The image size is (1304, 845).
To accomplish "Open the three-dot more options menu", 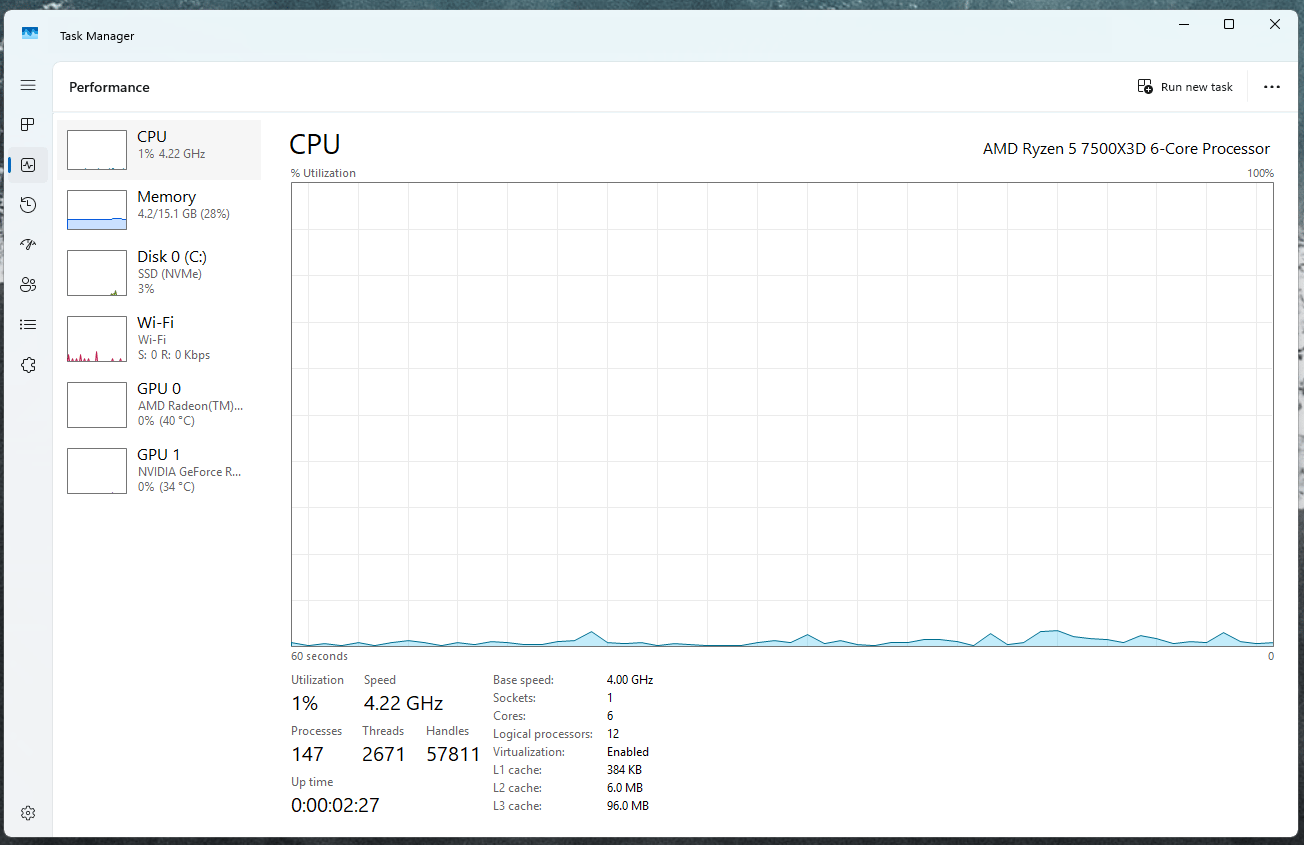I will (x=1272, y=87).
